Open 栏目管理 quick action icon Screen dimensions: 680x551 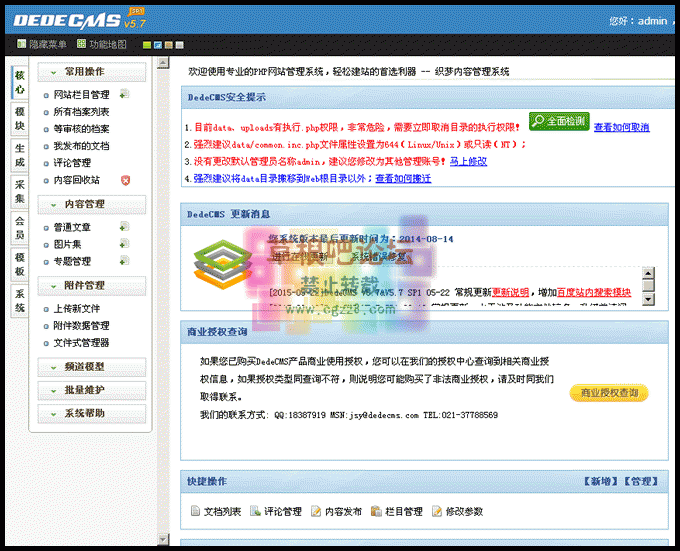click(x=376, y=511)
